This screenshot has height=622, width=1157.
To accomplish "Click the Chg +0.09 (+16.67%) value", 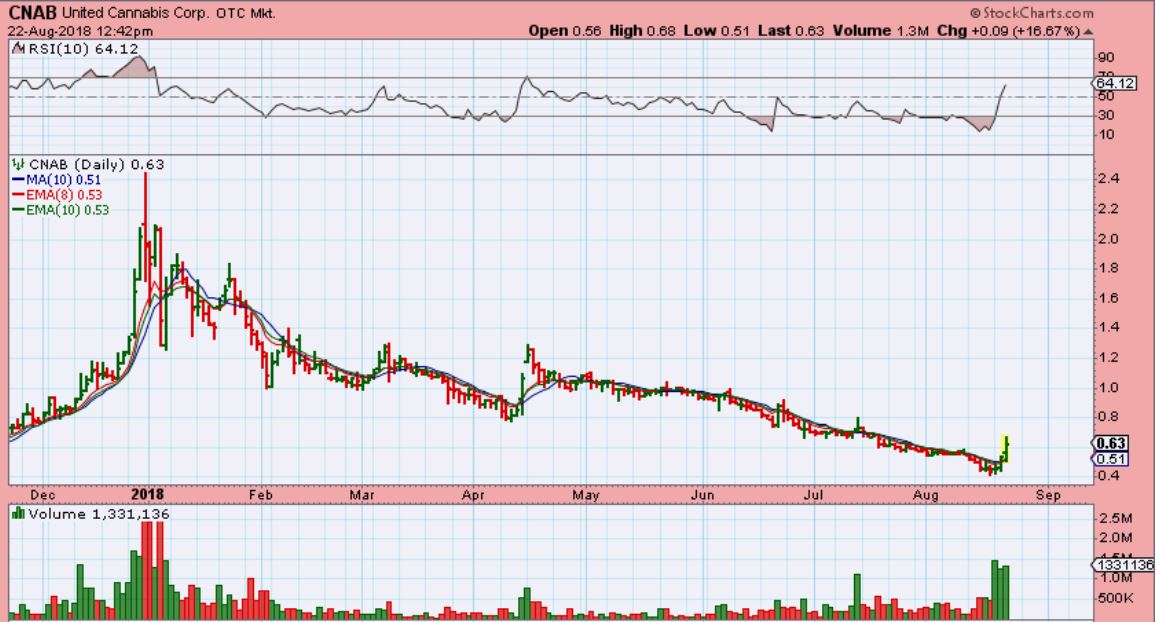I will pyautogui.click(x=1008, y=31).
